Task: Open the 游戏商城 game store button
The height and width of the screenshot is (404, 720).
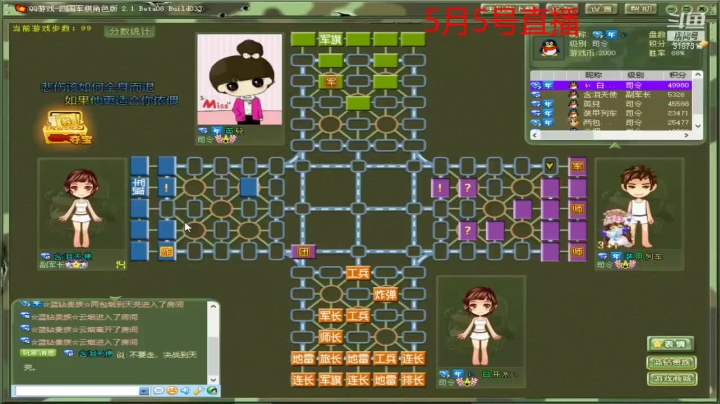Action: click(x=671, y=378)
